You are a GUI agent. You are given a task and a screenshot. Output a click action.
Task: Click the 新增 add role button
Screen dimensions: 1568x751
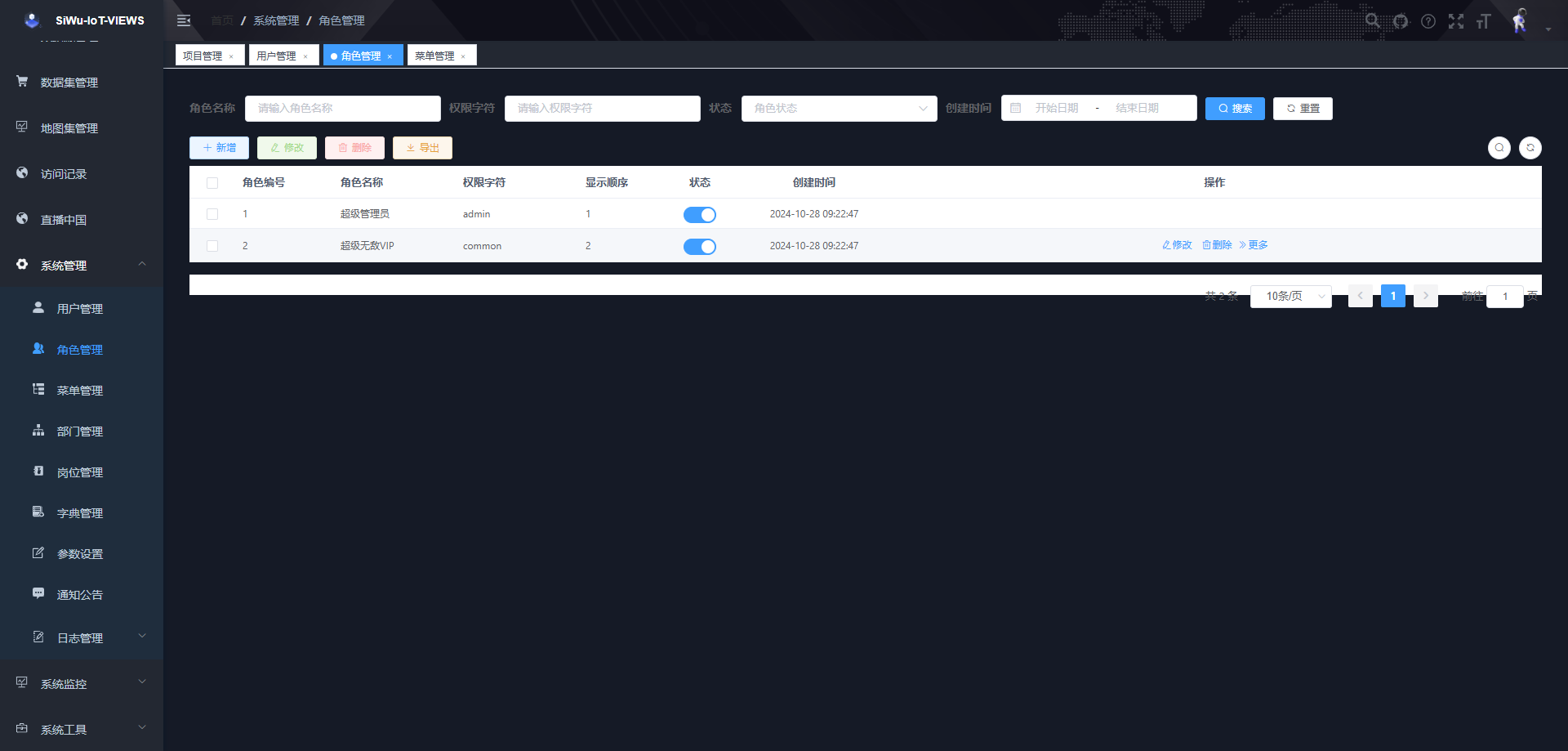pyautogui.click(x=220, y=148)
